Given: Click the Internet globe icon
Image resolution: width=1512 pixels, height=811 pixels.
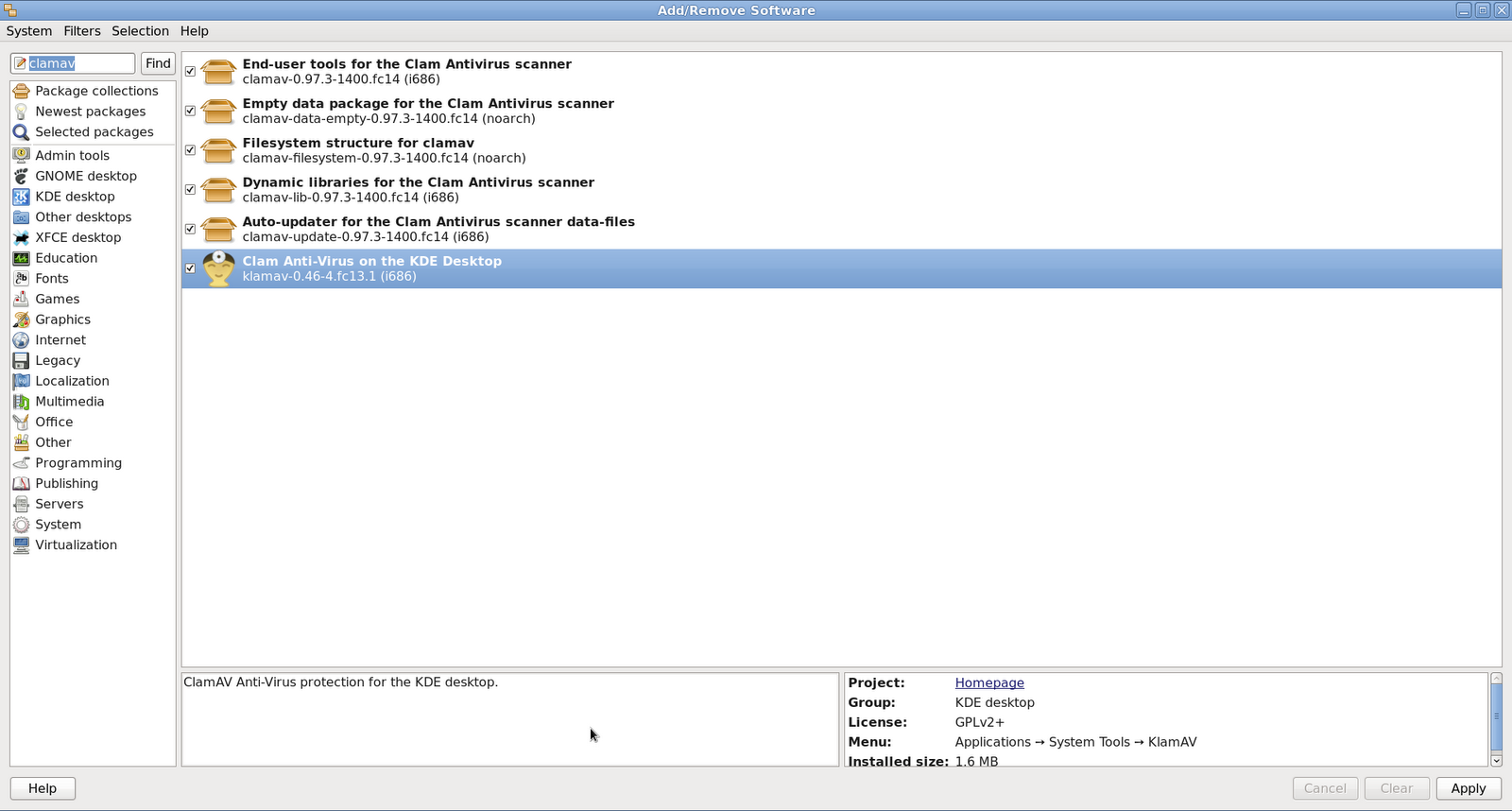Looking at the screenshot, I should (x=21, y=340).
